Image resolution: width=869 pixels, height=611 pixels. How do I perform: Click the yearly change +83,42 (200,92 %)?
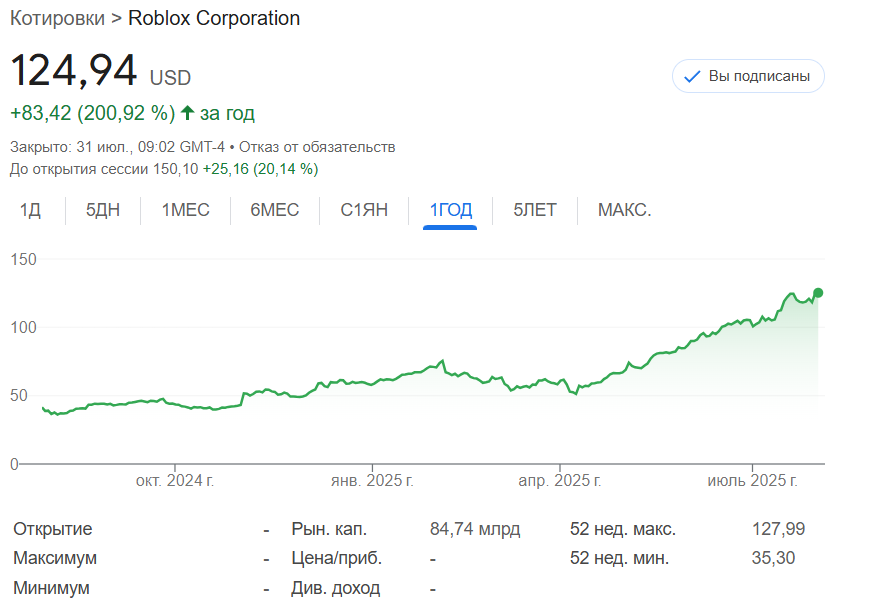[x=93, y=113]
